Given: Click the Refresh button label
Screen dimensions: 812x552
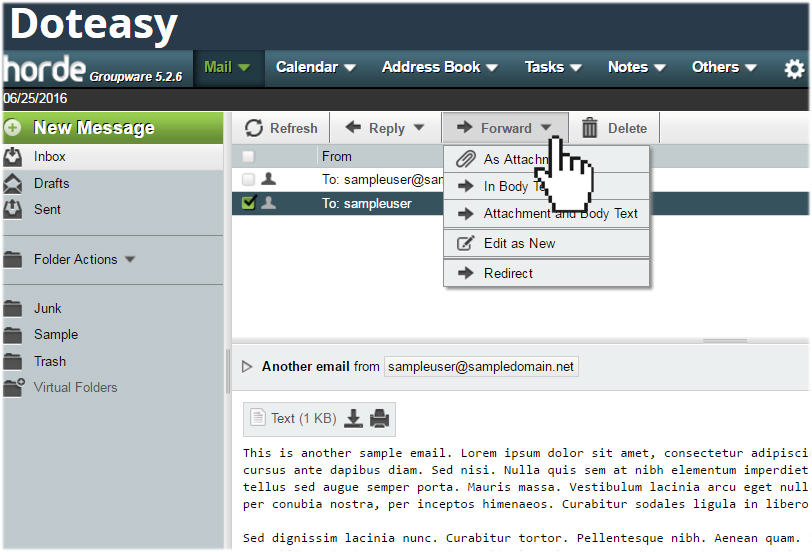Looking at the screenshot, I should (x=294, y=128).
